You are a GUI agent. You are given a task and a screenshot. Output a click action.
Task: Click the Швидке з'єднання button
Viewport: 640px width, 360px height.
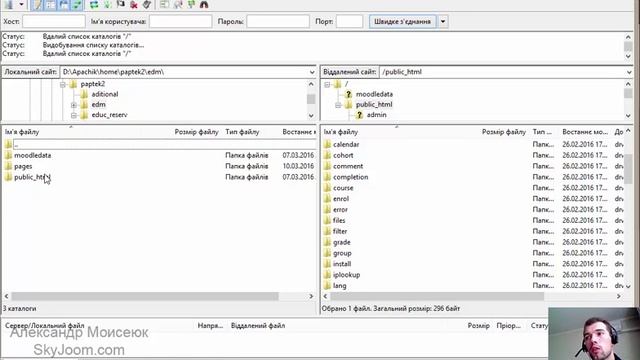tap(402, 21)
